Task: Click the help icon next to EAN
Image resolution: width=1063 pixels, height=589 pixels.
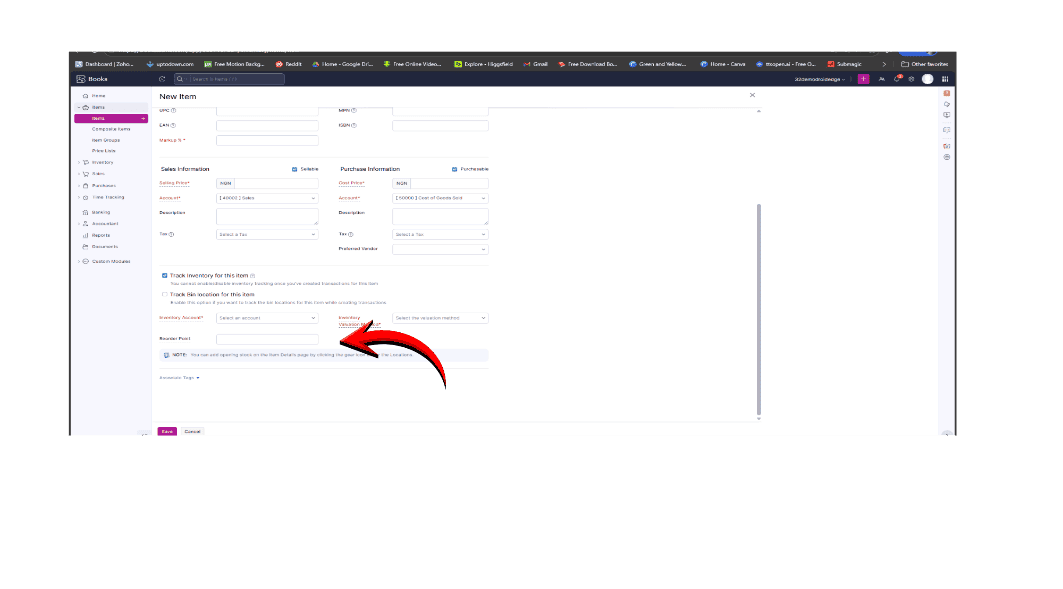Action: pyautogui.click(x=173, y=126)
